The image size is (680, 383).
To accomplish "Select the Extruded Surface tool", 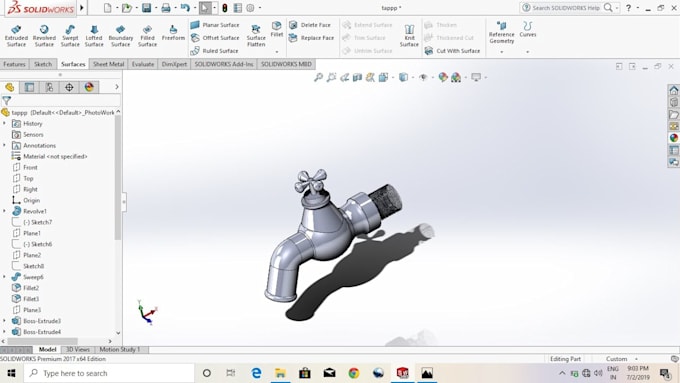I will (x=16, y=36).
